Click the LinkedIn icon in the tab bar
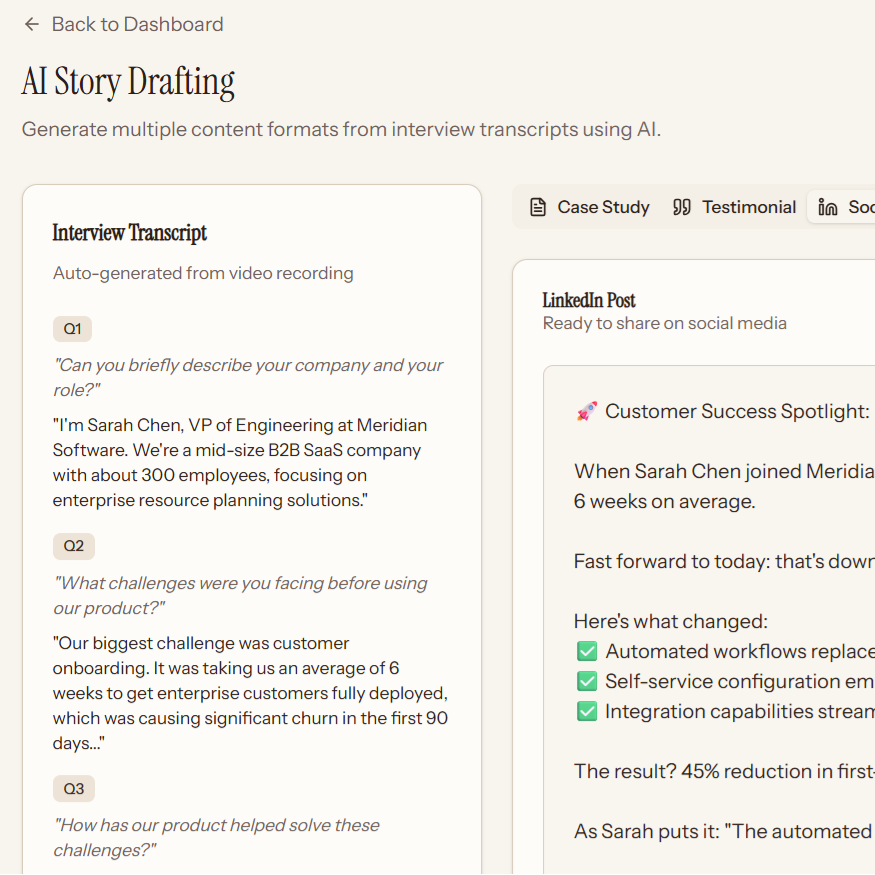Screen dimensions: 875x875 pos(828,207)
